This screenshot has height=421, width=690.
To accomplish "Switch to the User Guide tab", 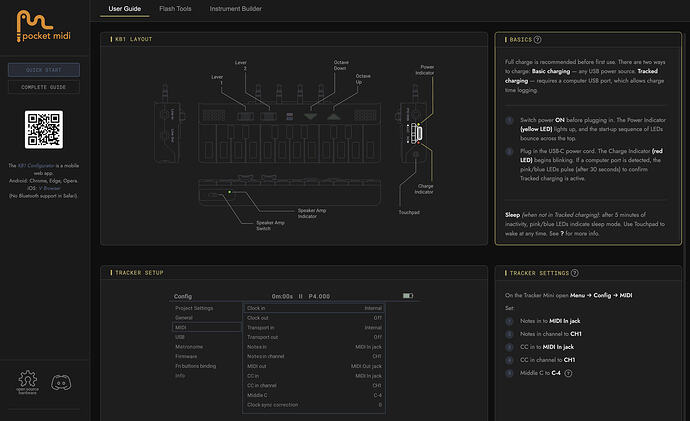I will [x=125, y=9].
